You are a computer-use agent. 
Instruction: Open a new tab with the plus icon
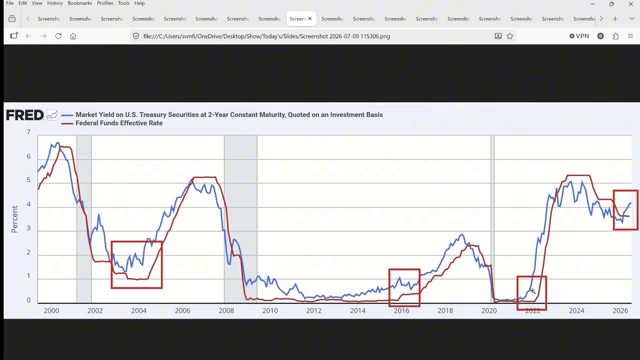pos(615,19)
